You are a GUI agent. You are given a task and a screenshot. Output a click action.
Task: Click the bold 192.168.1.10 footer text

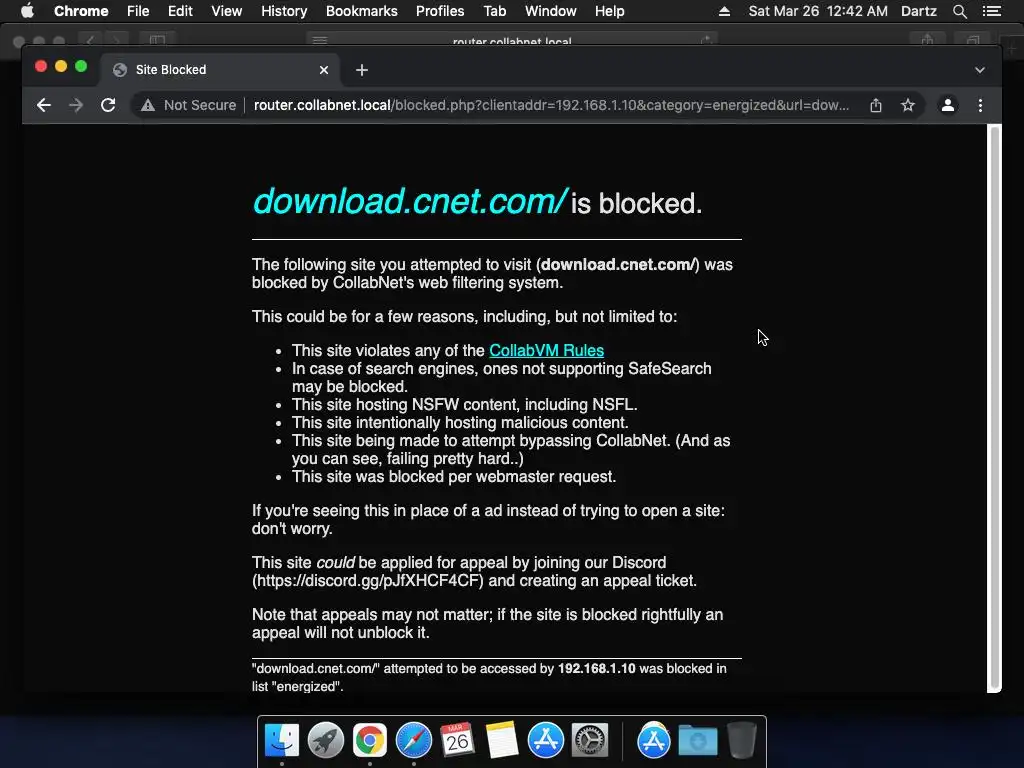[596, 668]
